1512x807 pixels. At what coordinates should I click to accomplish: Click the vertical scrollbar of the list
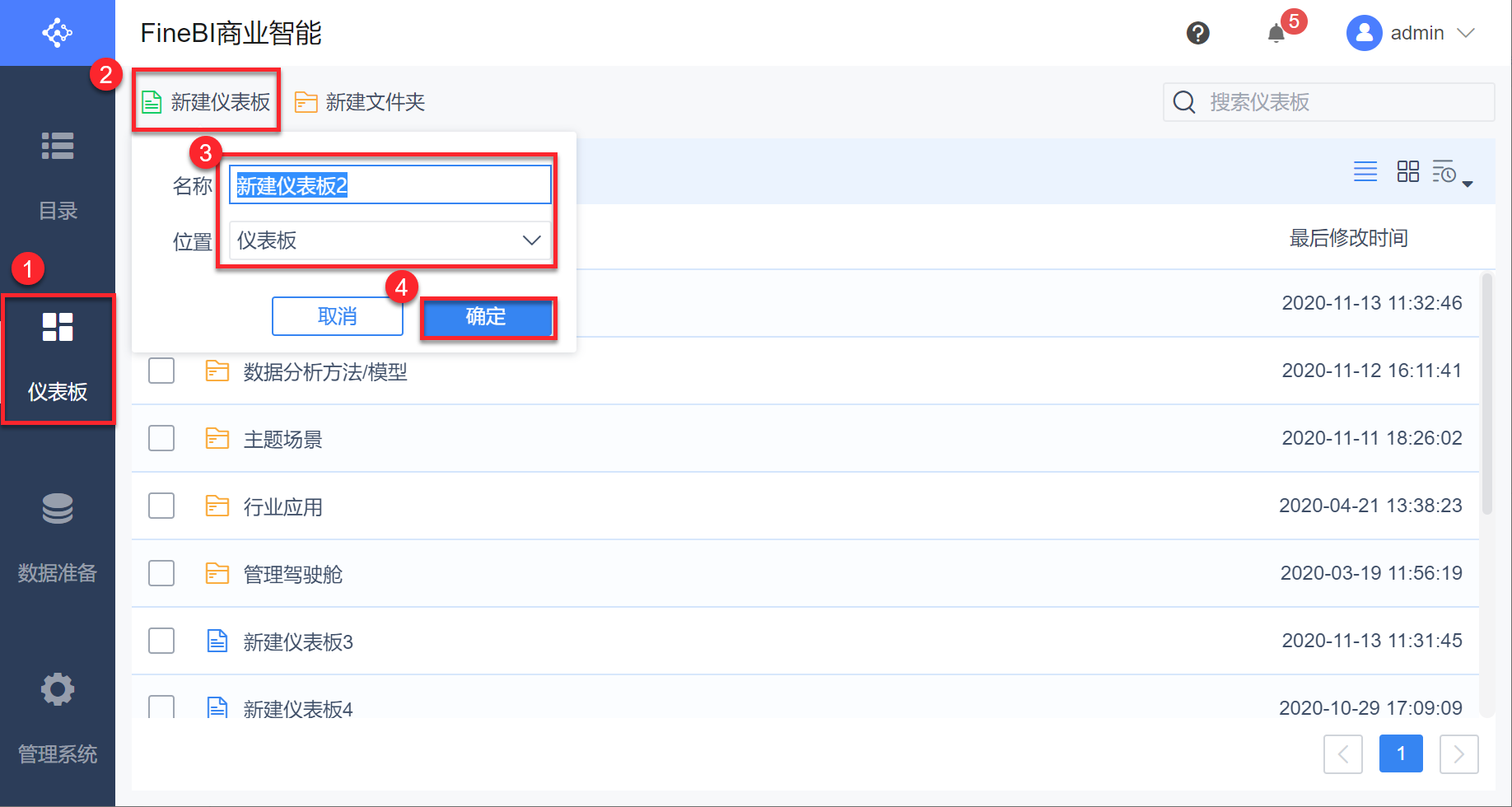coord(1486,395)
